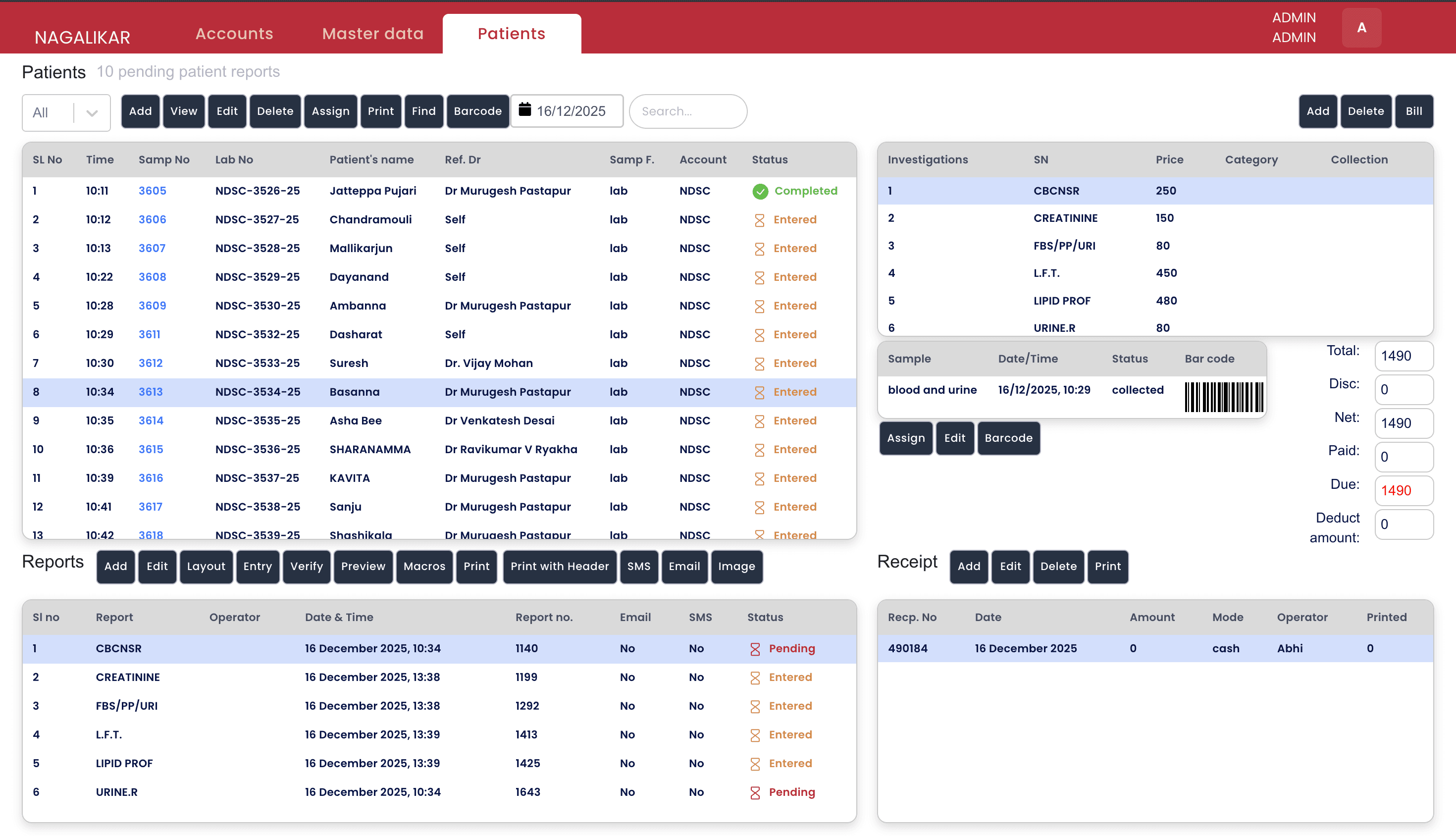The height and width of the screenshot is (836, 1456).
Task: Click the Bill button
Action: tap(1414, 111)
